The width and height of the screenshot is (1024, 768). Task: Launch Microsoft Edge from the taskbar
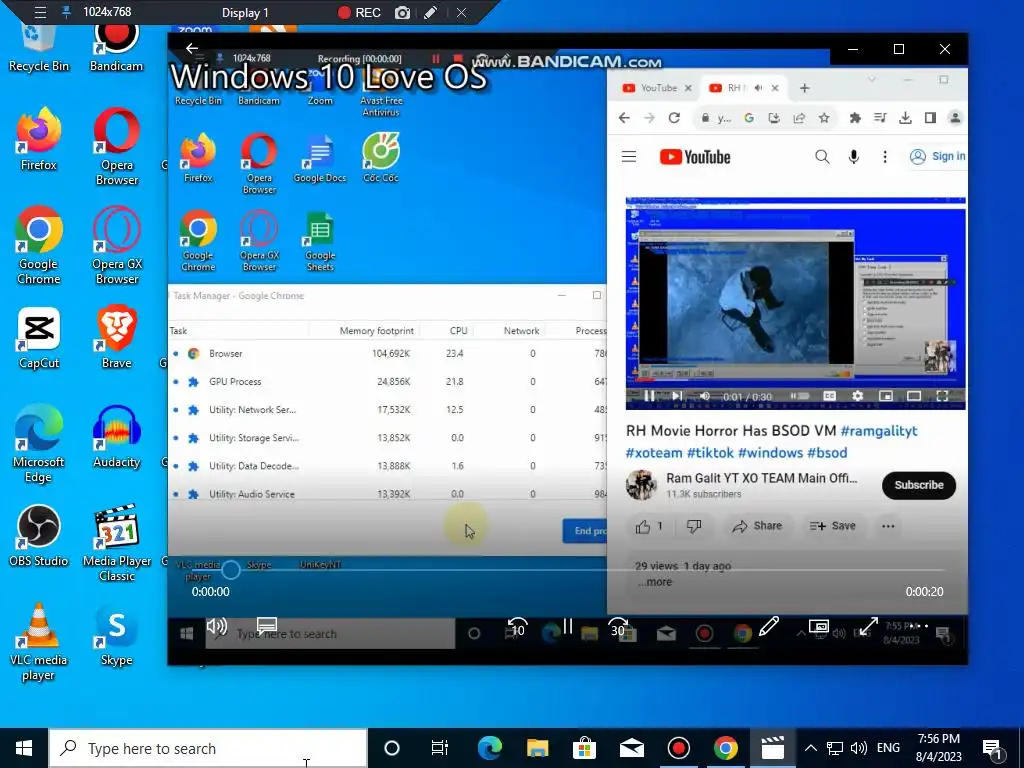(x=490, y=748)
